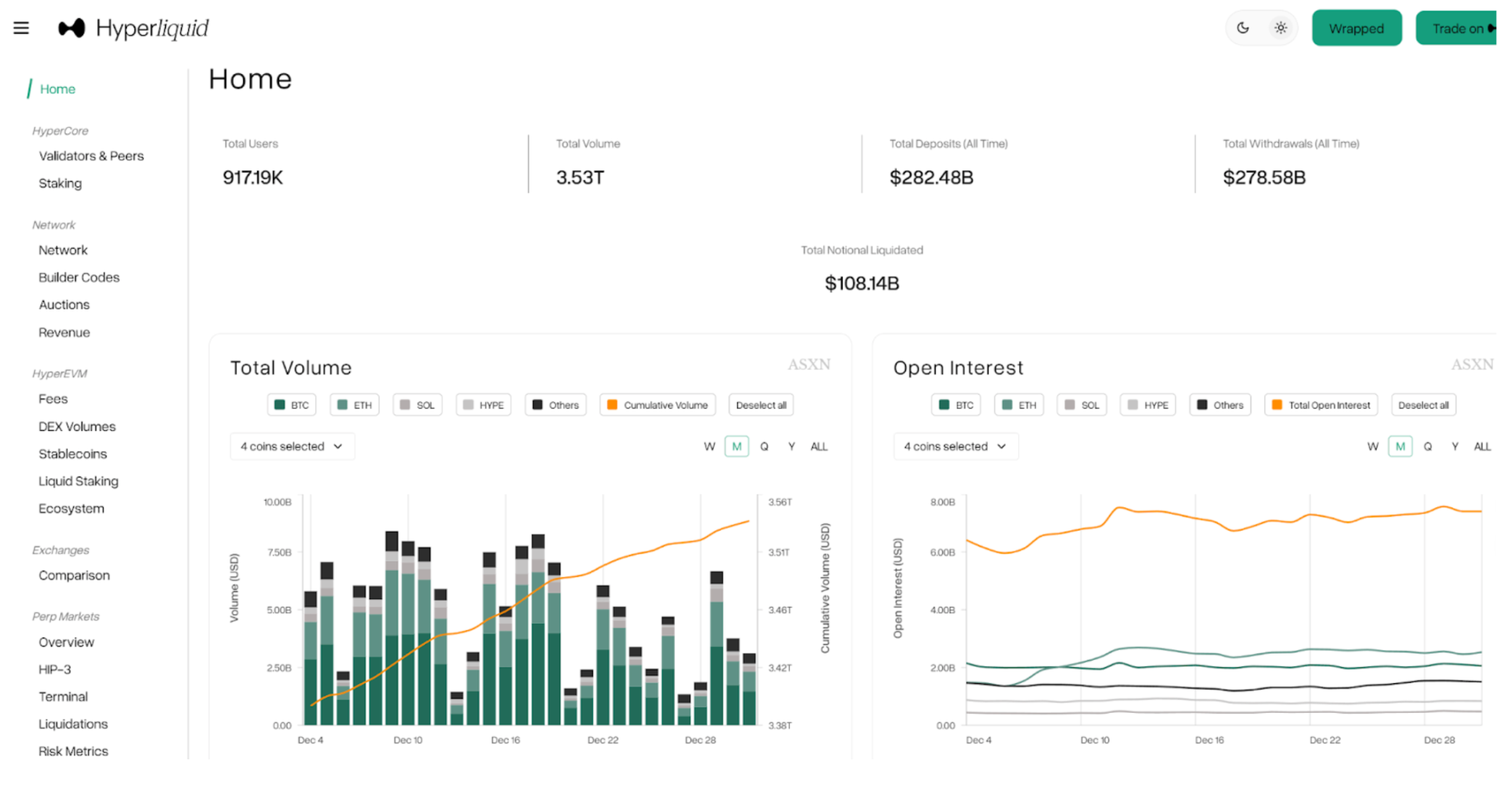
Task: Toggle Cumulative Volume legend in Total Volume
Action: click(658, 405)
